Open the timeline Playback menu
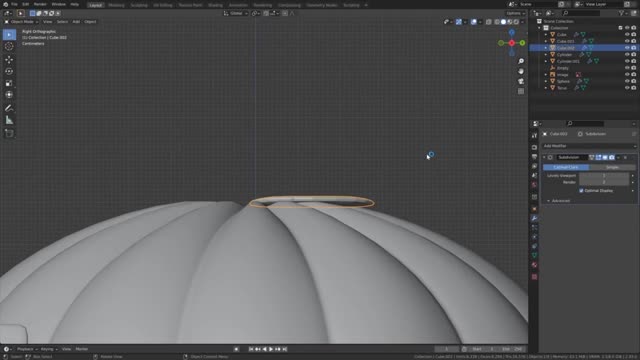Screen dimensions: 640x360 point(27,349)
